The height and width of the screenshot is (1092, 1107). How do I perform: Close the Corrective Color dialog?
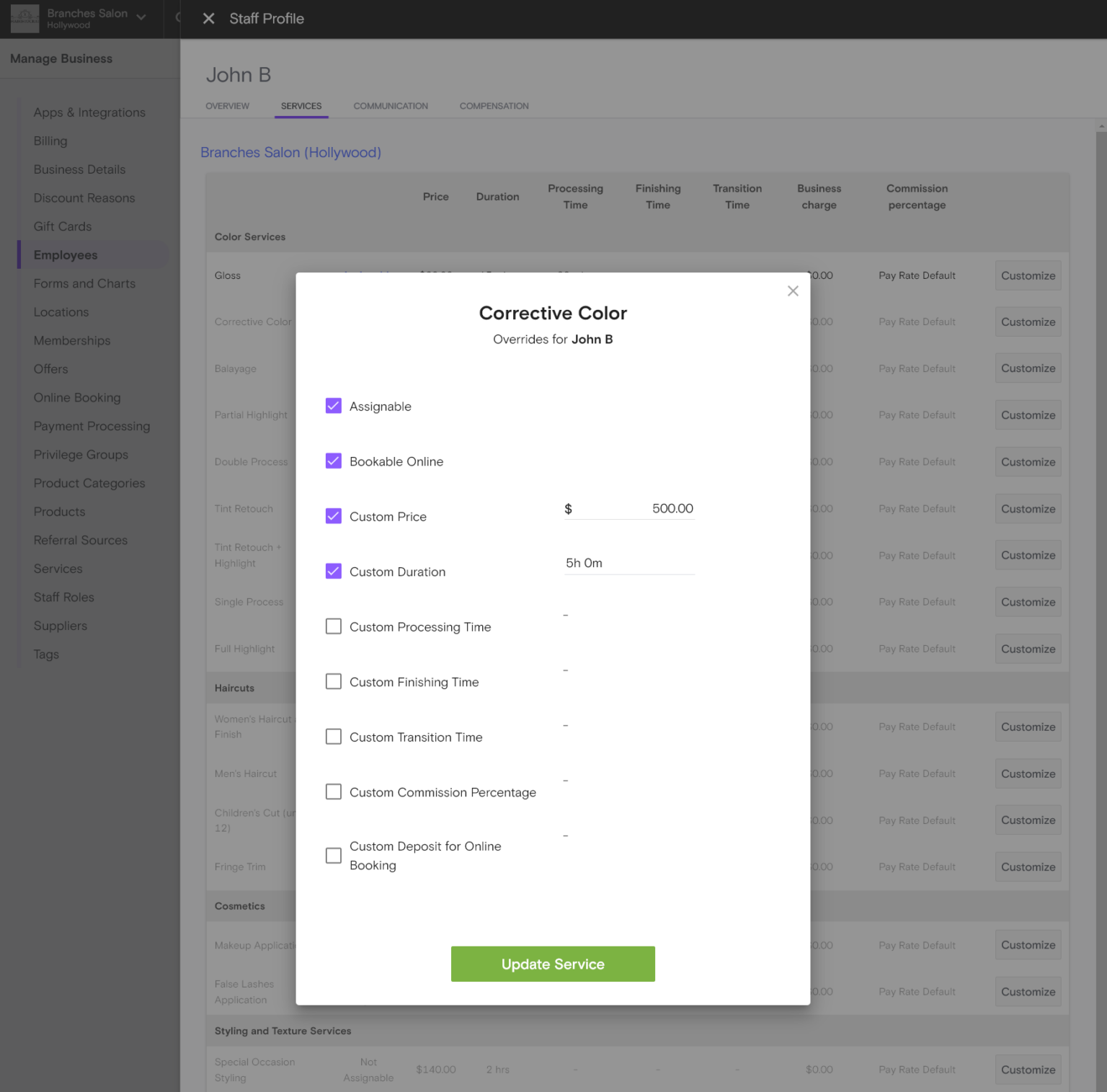coord(793,290)
